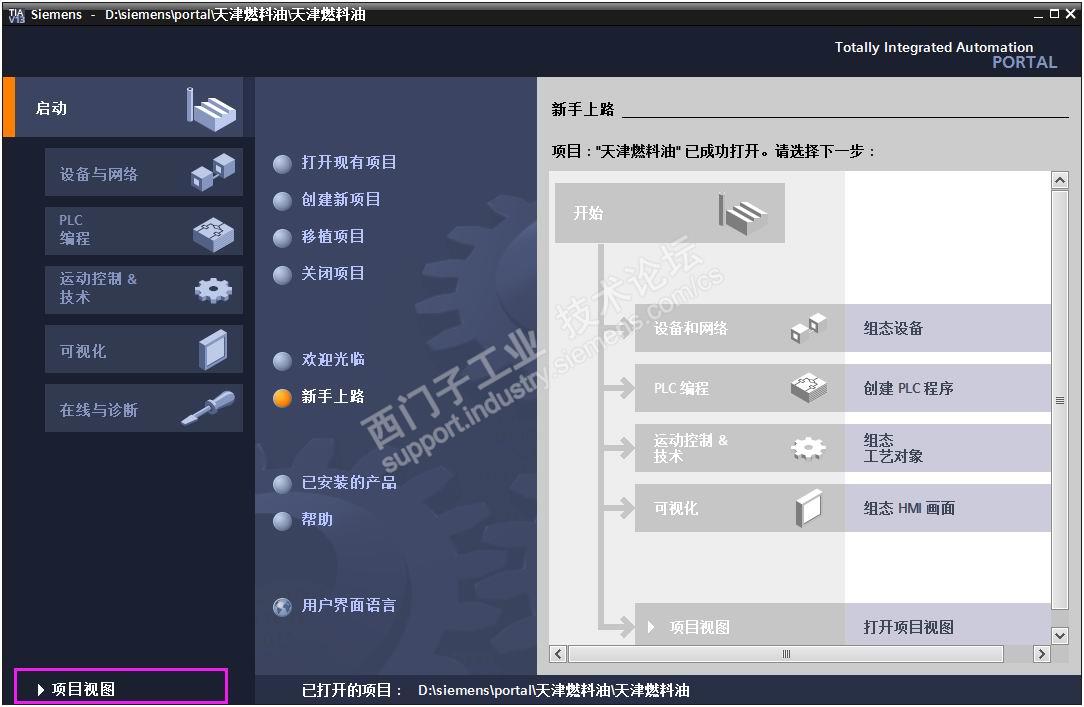Click the vertical scrollbar thumb
This screenshot has width=1084, height=707.
coord(1059,399)
